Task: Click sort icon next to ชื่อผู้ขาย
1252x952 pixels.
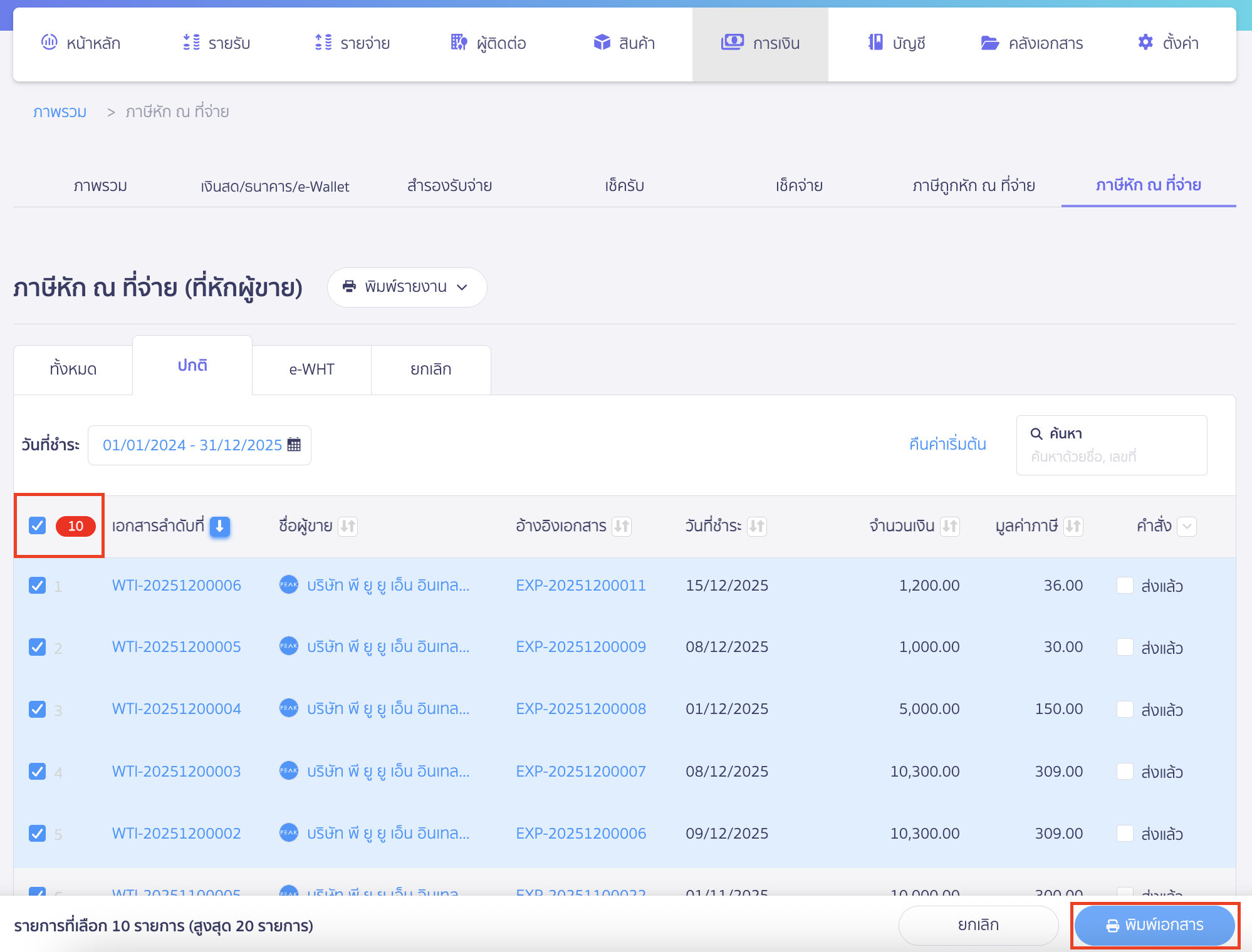Action: (348, 526)
